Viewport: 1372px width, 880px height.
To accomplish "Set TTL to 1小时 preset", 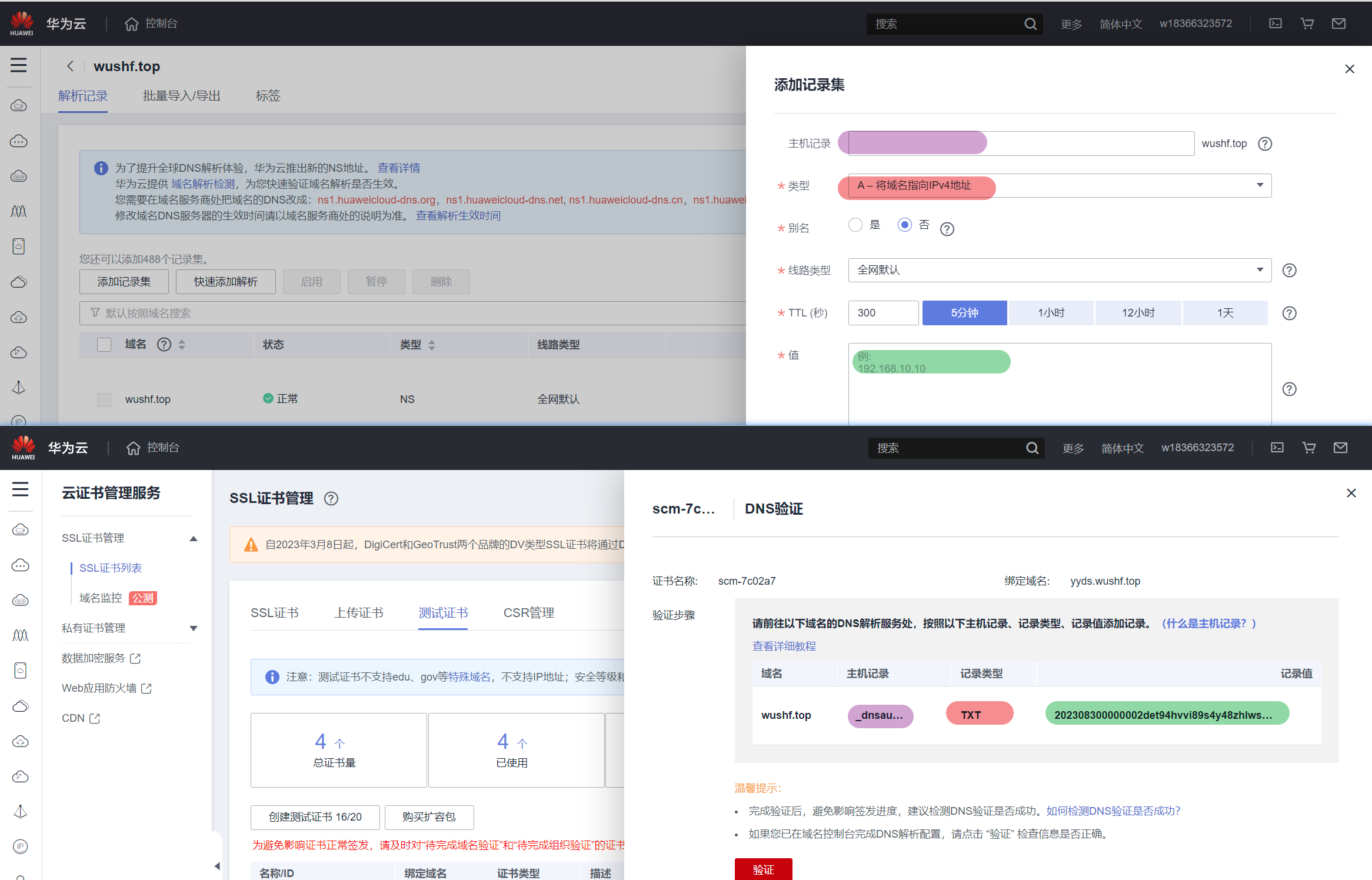I will (x=1051, y=313).
